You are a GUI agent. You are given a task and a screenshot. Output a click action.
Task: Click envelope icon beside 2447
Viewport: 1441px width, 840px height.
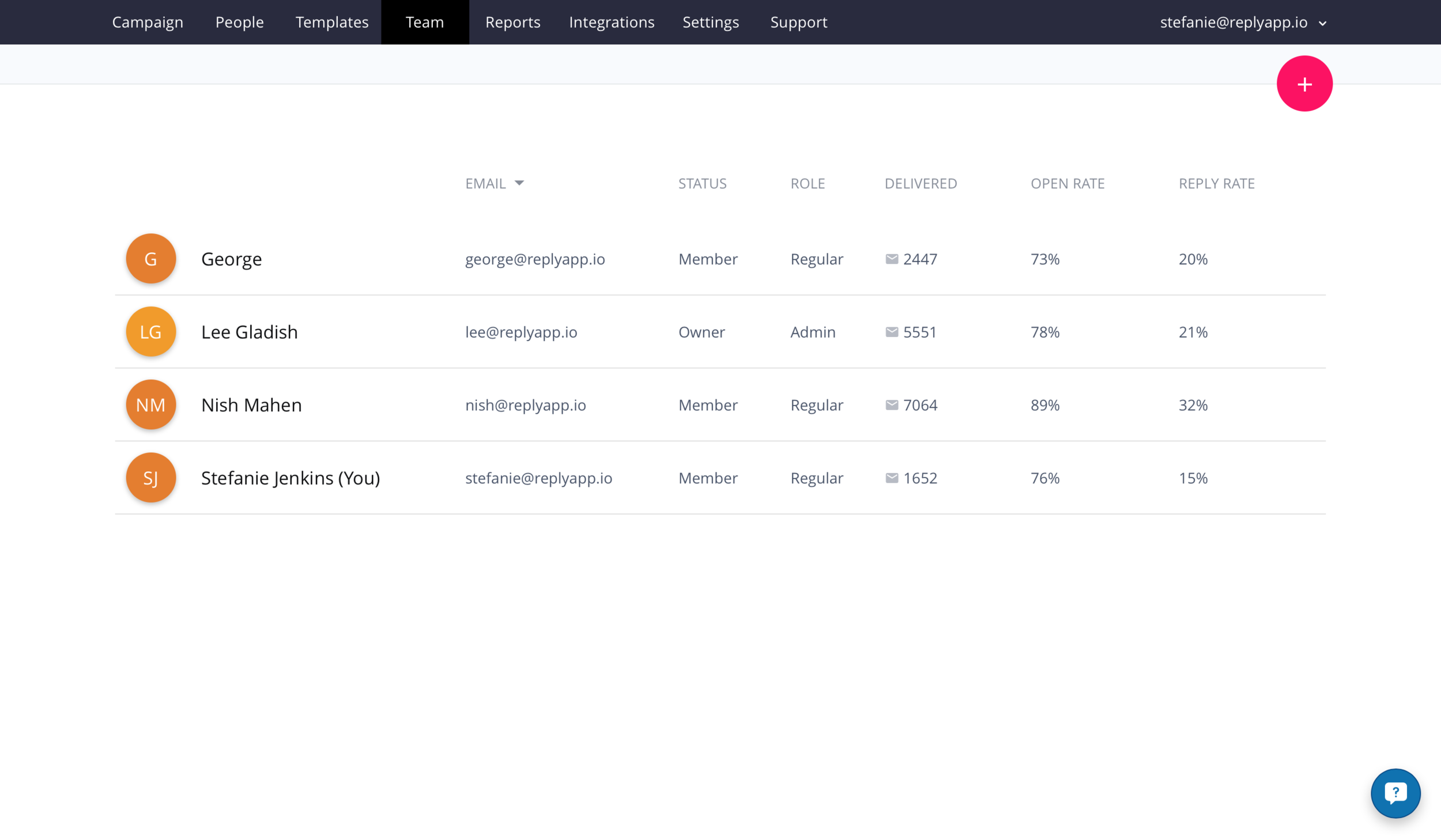tap(892, 259)
